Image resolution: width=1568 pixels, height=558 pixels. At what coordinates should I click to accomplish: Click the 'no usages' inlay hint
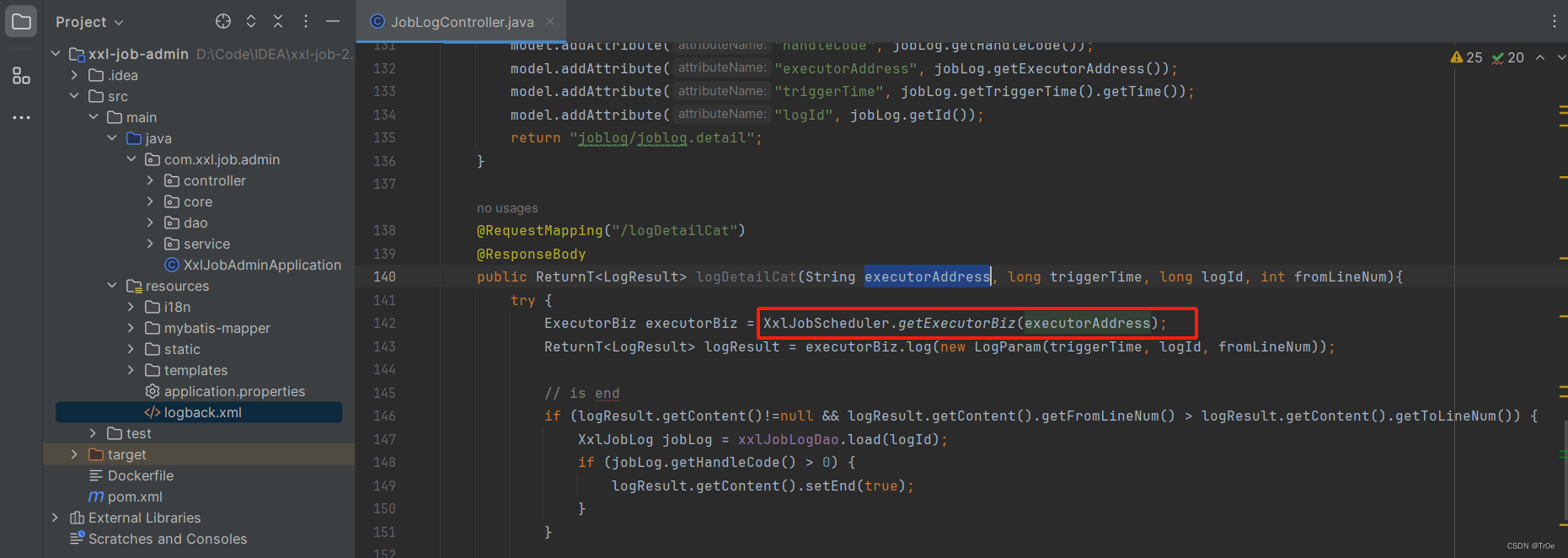pyautogui.click(x=507, y=208)
